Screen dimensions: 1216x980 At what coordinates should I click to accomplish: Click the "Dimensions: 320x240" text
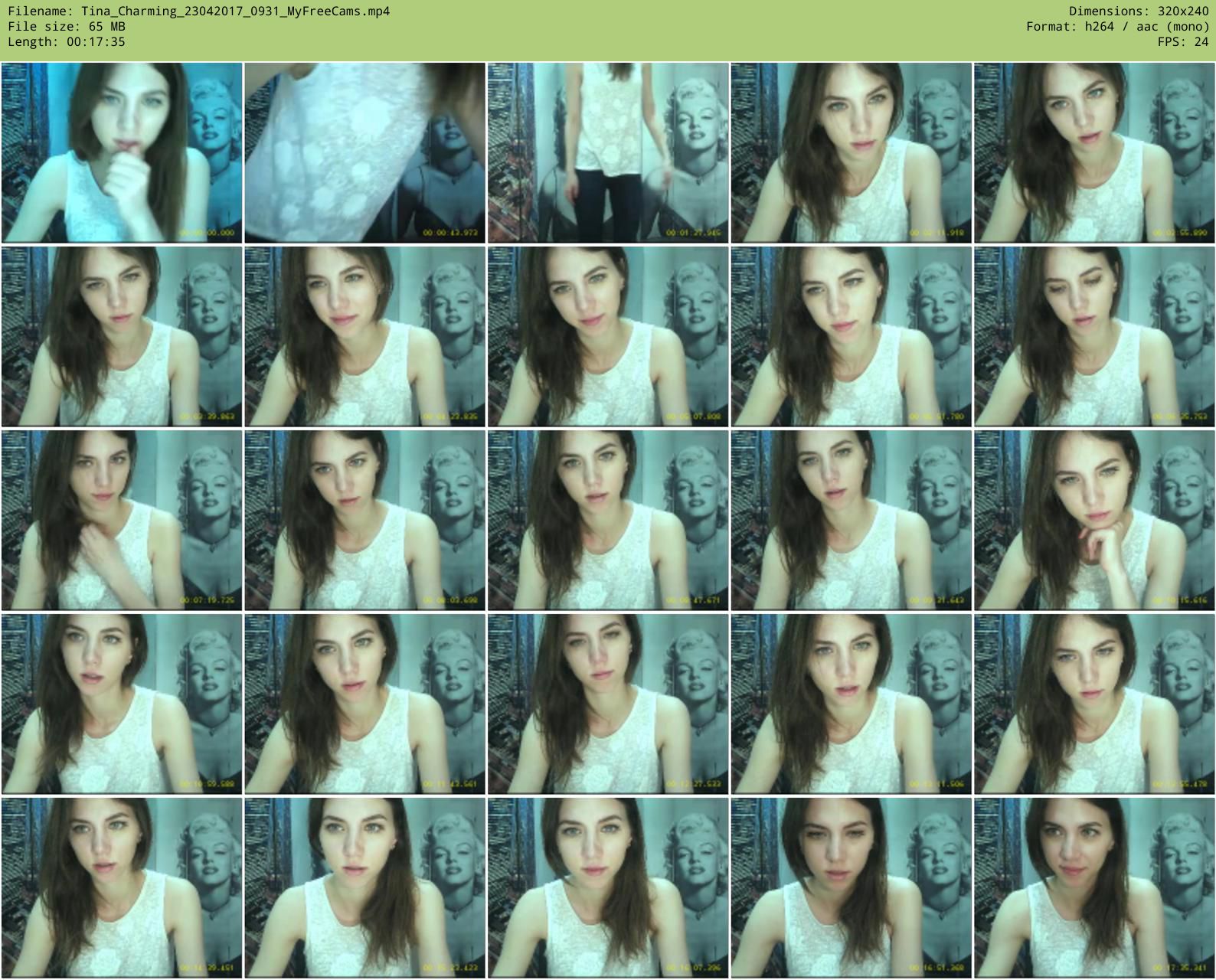pyautogui.click(x=1139, y=11)
